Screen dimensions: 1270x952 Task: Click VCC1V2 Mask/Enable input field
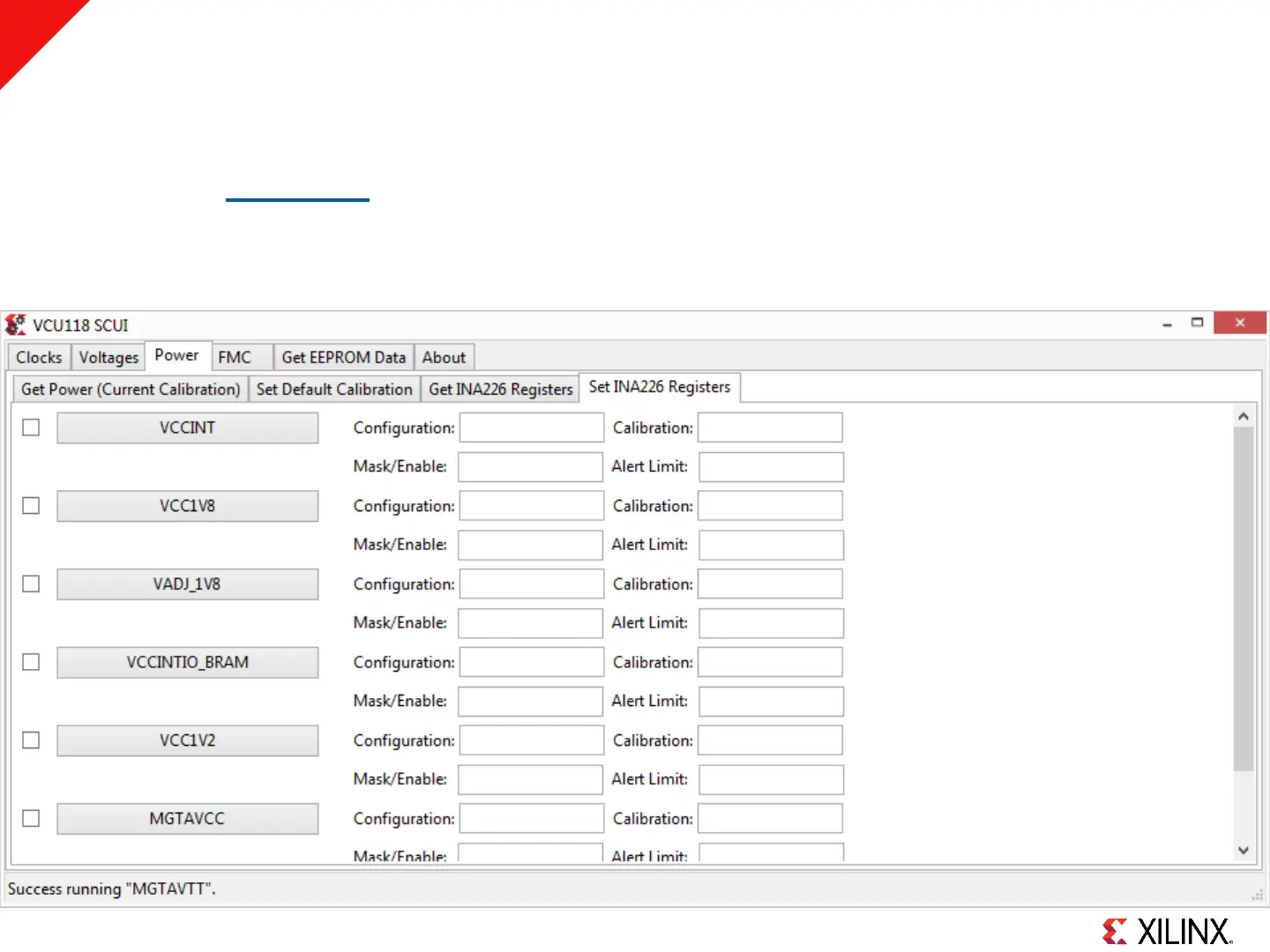[531, 779]
